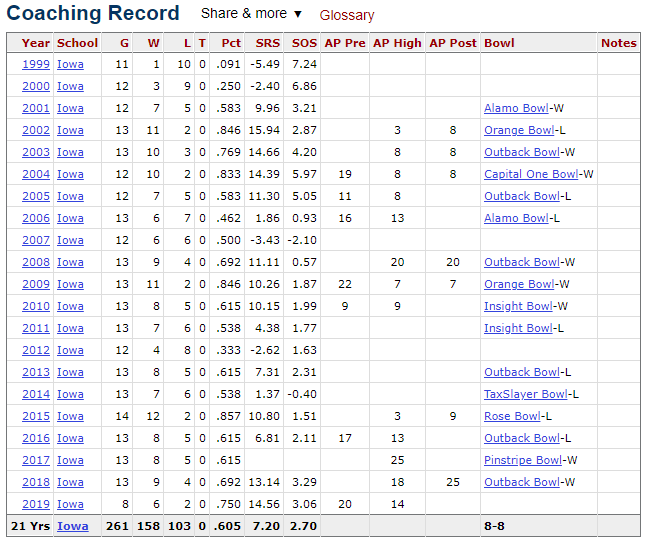Sort by the G column header
The image size is (648, 542).
tap(124, 43)
